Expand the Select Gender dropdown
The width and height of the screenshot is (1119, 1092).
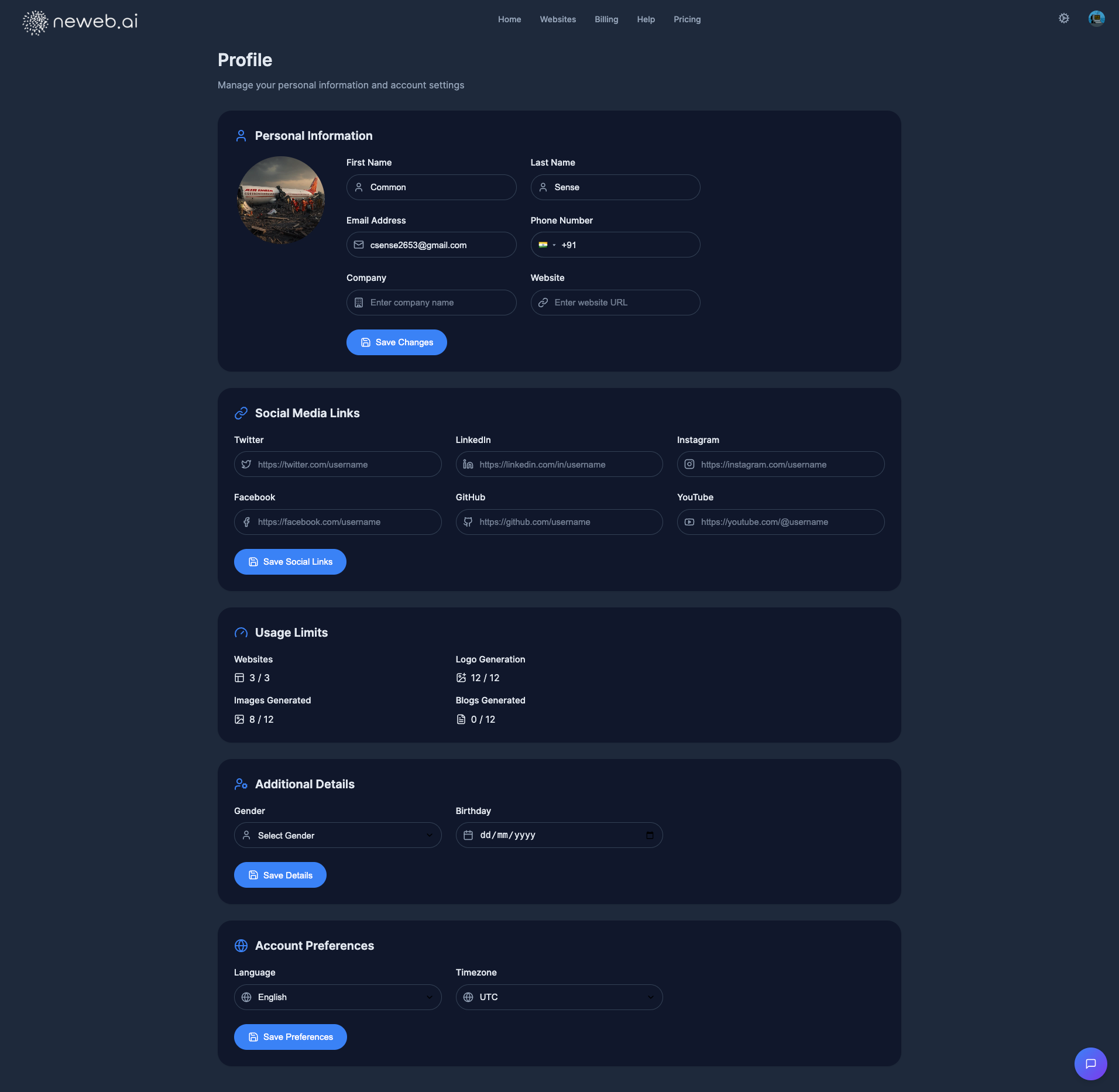coord(338,835)
